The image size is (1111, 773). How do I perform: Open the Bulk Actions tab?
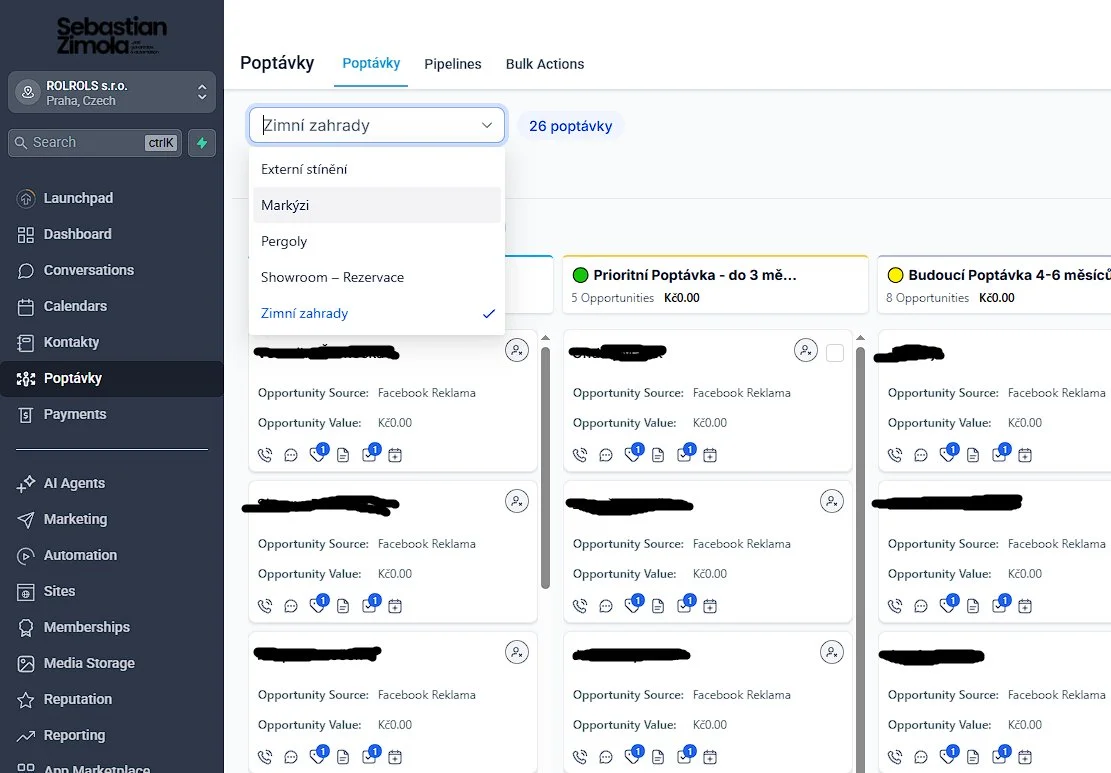pyautogui.click(x=545, y=64)
